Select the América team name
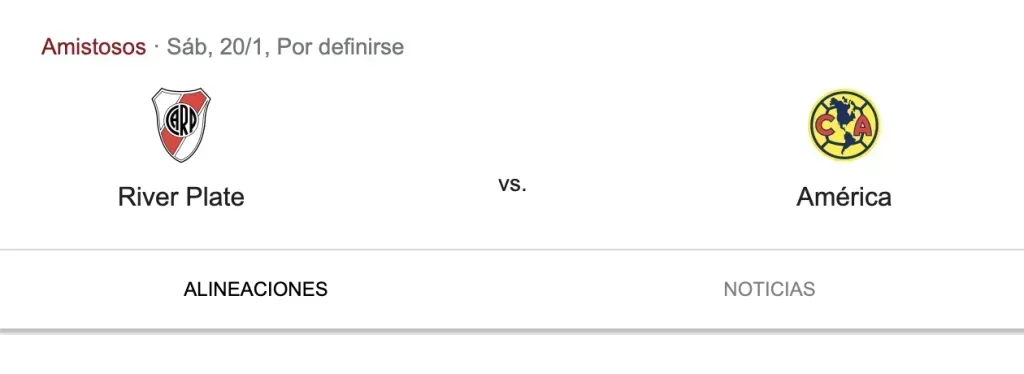The width and height of the screenshot is (1024, 374). 844,196
